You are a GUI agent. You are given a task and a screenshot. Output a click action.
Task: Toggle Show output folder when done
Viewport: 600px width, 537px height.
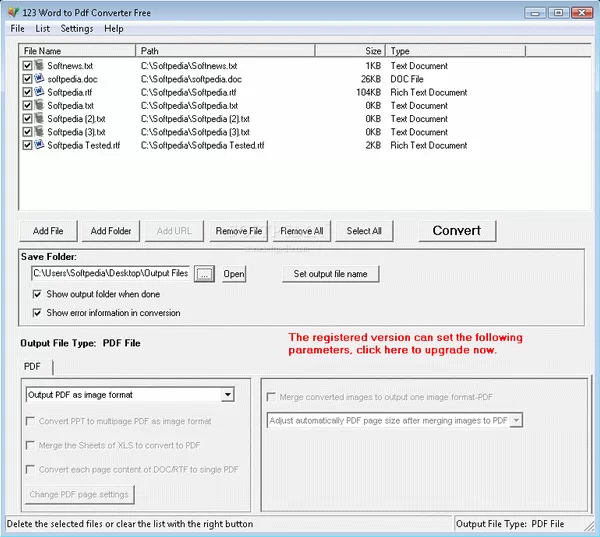coord(37,294)
